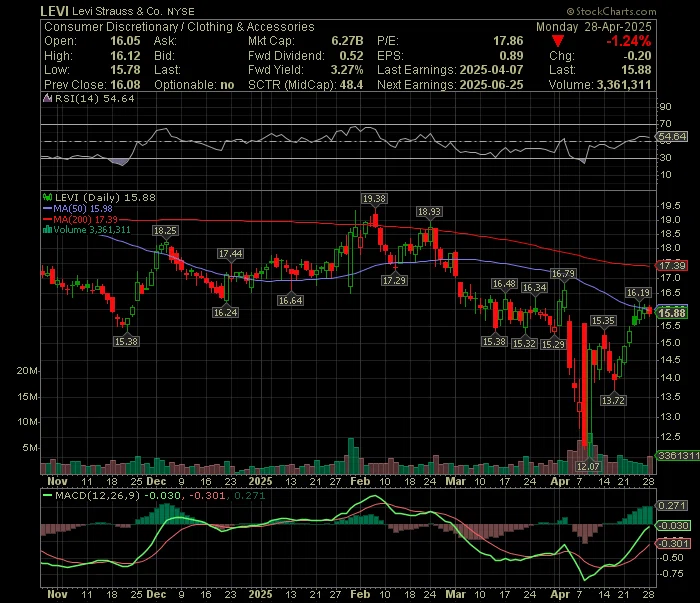Click the 18.25 December high label

[x=165, y=230]
